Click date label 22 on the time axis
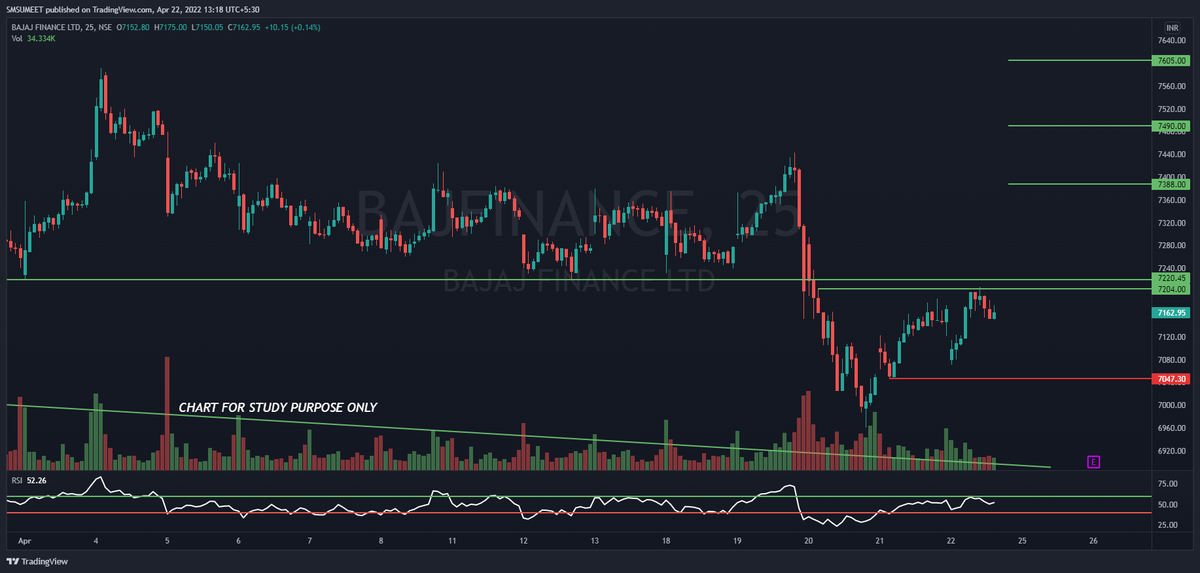The image size is (1200, 573). tap(951, 540)
